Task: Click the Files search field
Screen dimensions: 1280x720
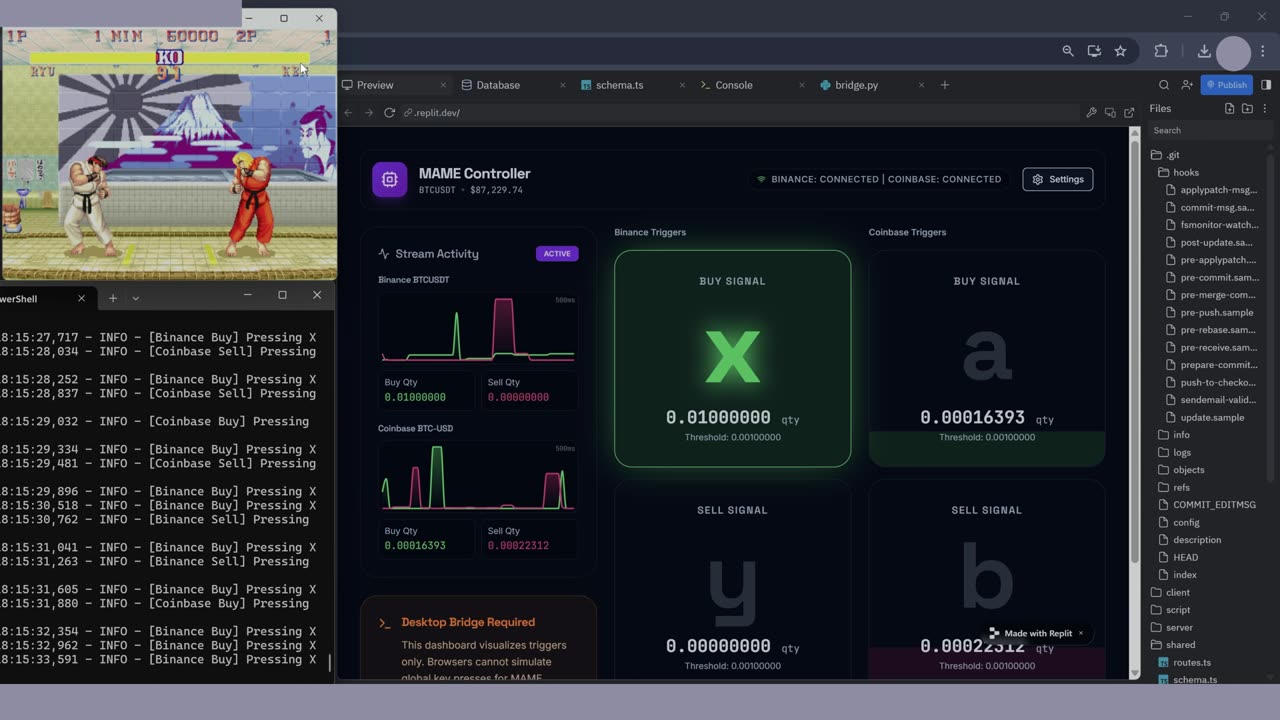Action: pyautogui.click(x=1208, y=130)
